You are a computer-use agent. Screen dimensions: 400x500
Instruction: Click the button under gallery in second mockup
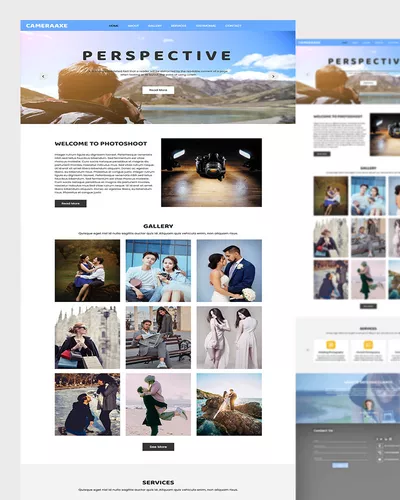coord(368,306)
